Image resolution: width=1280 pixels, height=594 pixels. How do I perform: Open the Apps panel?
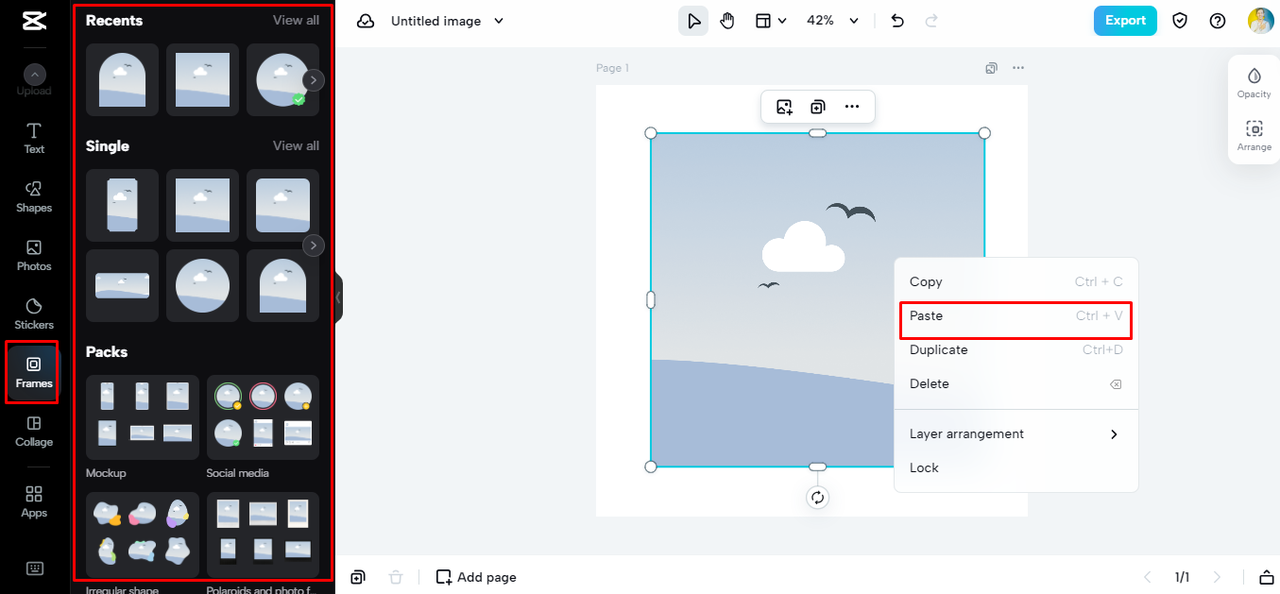tap(34, 501)
